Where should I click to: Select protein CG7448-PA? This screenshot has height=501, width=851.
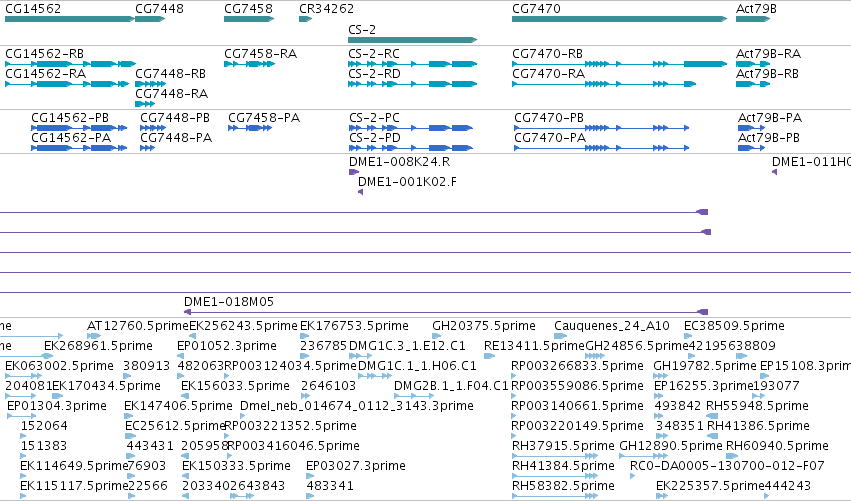pos(148,148)
